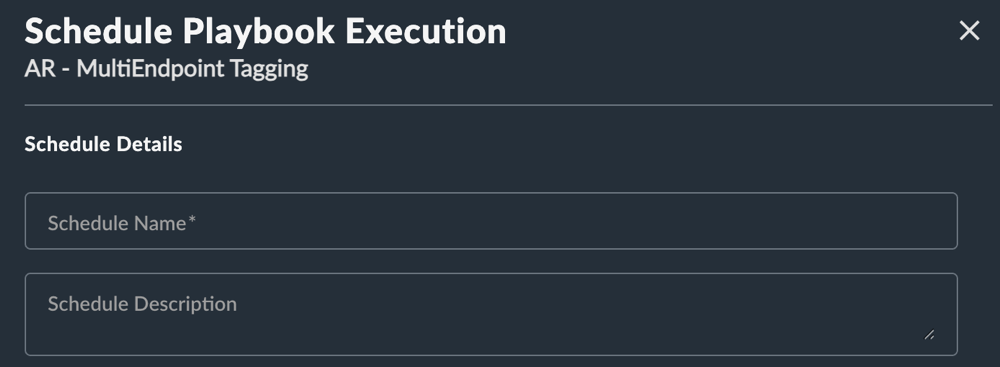Screen dimensions: 1000x367
Task: Click the divider line under the header
Action: coord(508,105)
